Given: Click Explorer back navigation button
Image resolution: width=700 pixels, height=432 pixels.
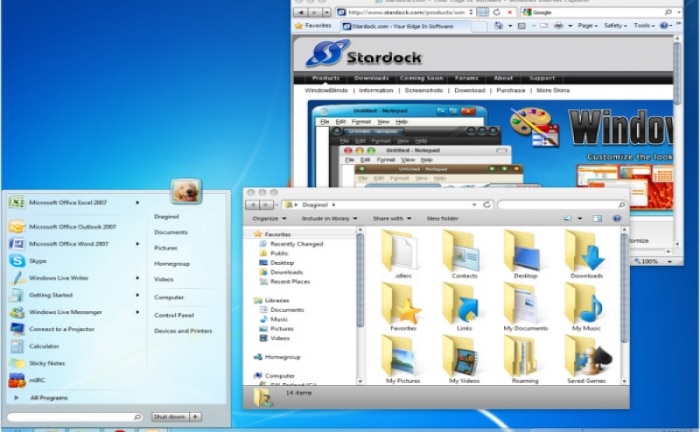Looking at the screenshot, I should coord(252,205).
